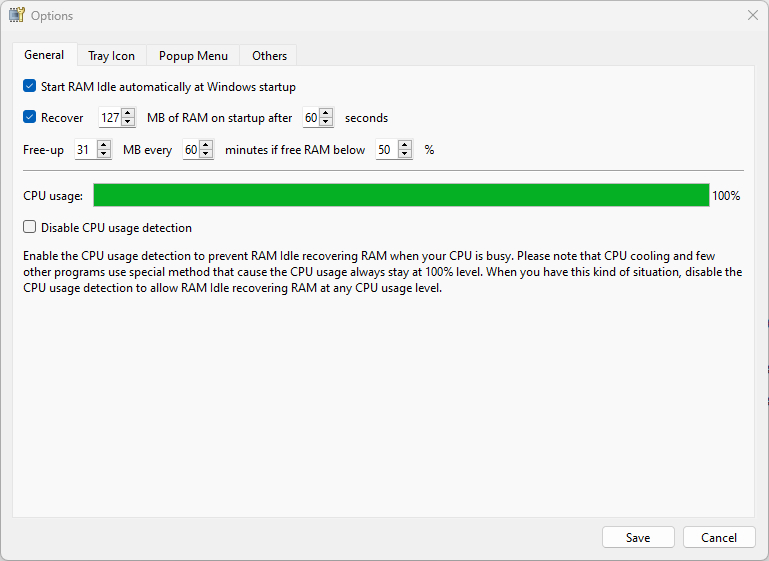This screenshot has height=561, width=769.
Task: Decrease startup delay seconds with down arrow
Action: point(326,122)
